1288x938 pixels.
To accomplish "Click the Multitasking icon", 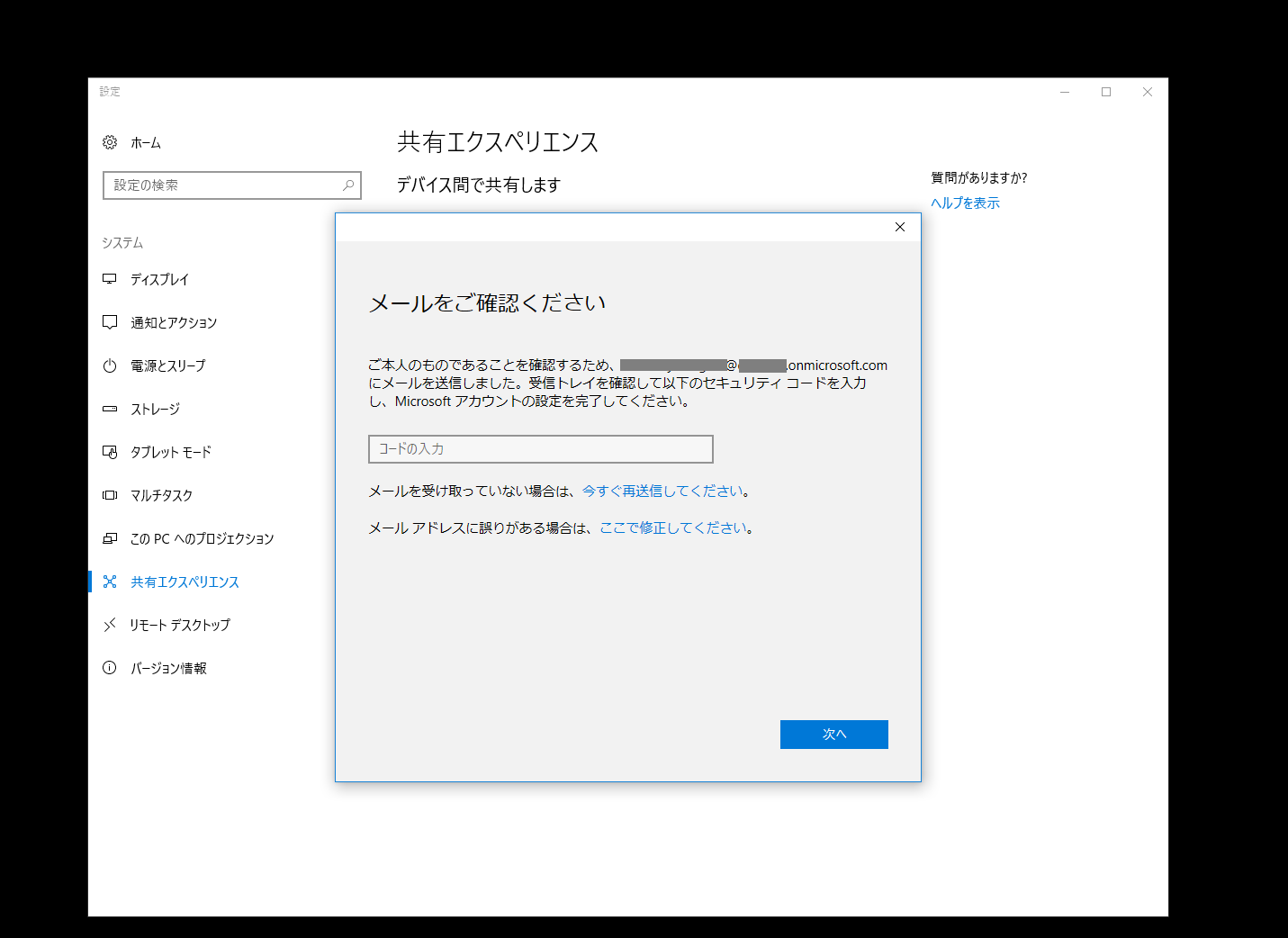I will 110,495.
